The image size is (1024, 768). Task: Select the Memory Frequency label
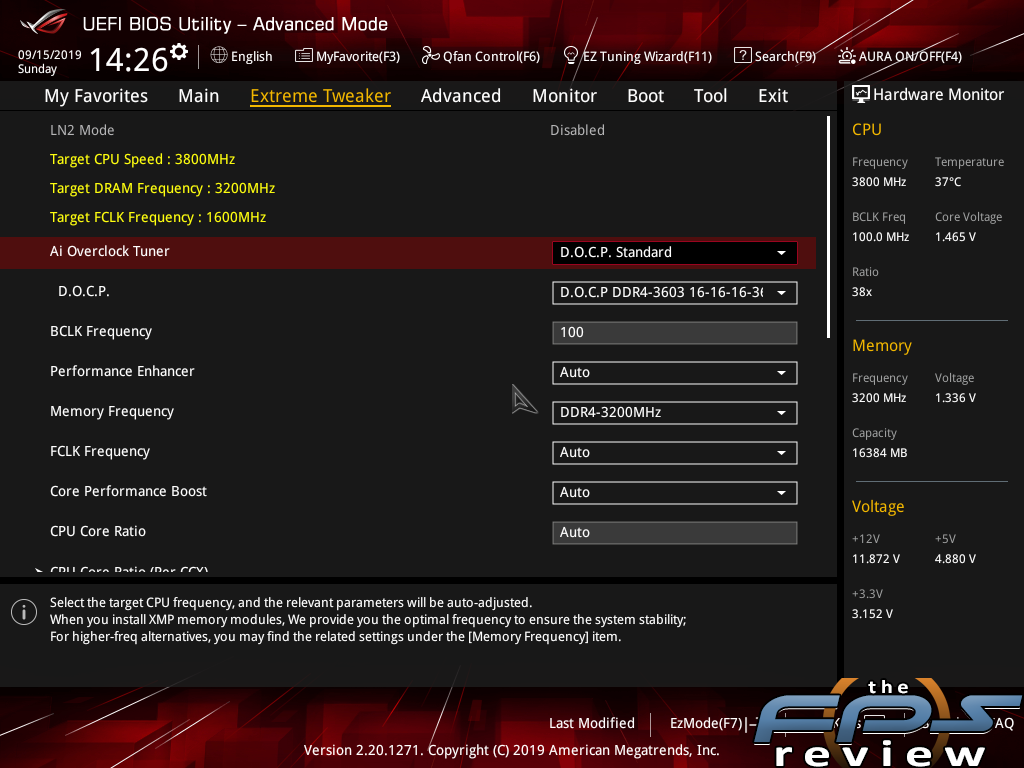[112, 411]
